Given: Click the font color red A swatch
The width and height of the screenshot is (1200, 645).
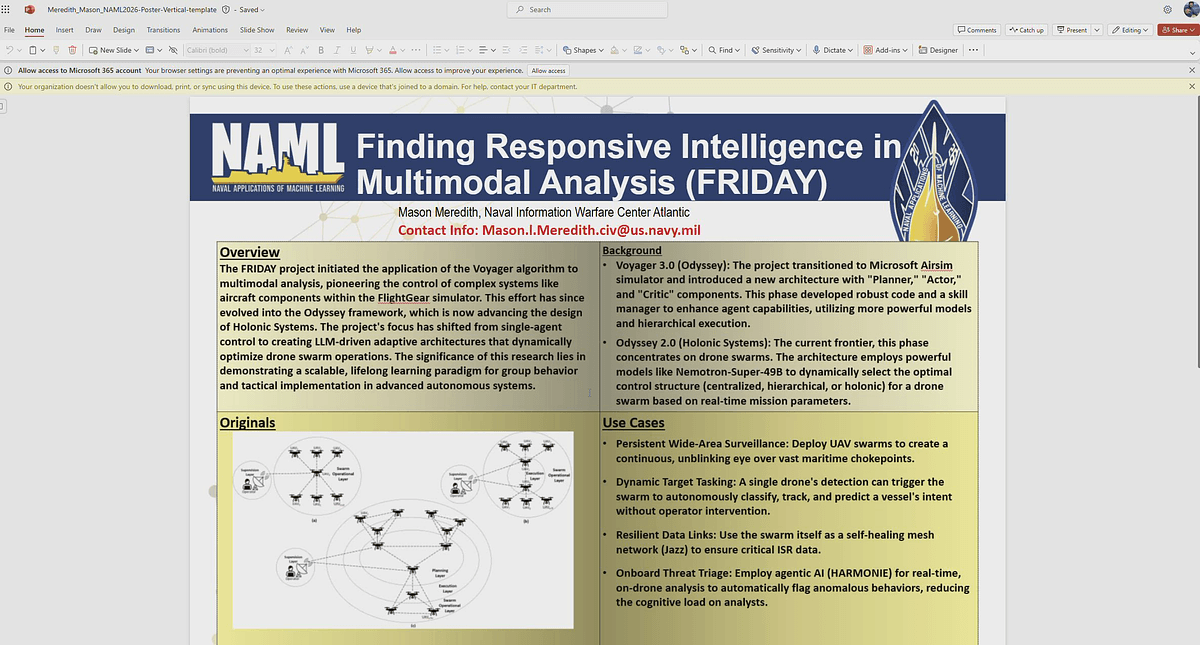Looking at the screenshot, I should (391, 49).
